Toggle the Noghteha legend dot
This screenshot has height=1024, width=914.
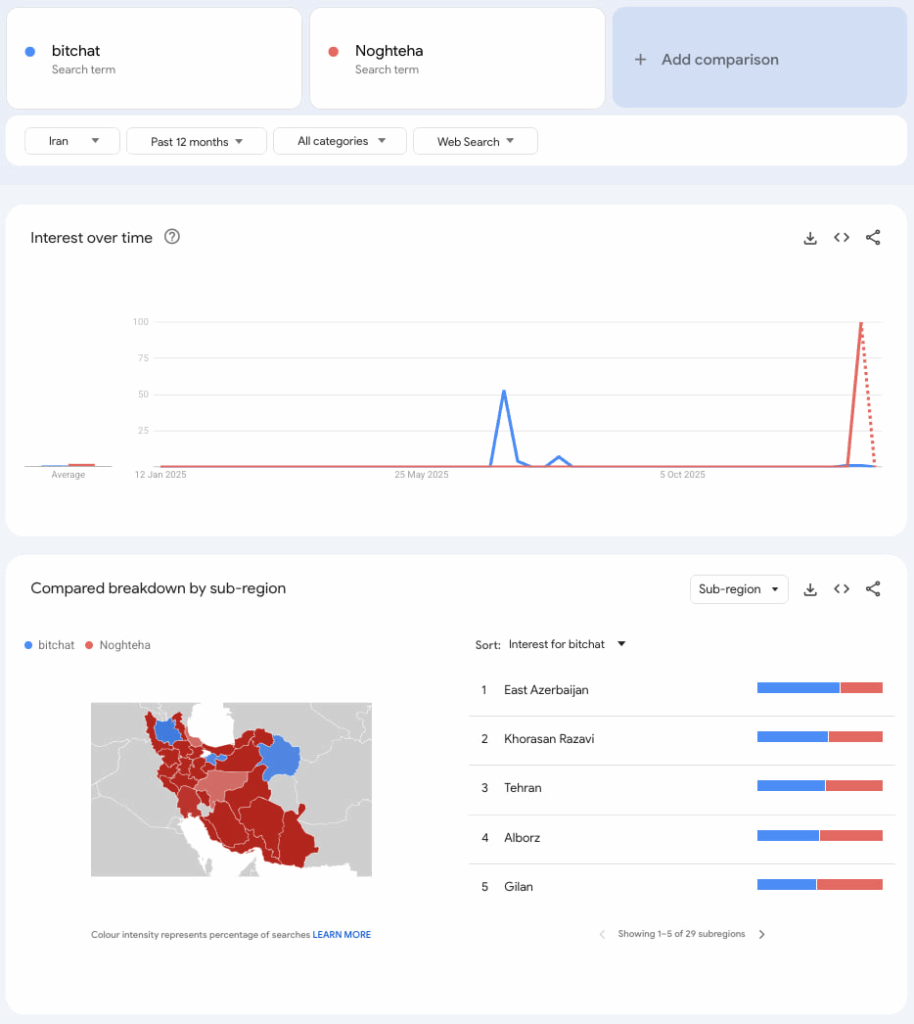point(91,645)
